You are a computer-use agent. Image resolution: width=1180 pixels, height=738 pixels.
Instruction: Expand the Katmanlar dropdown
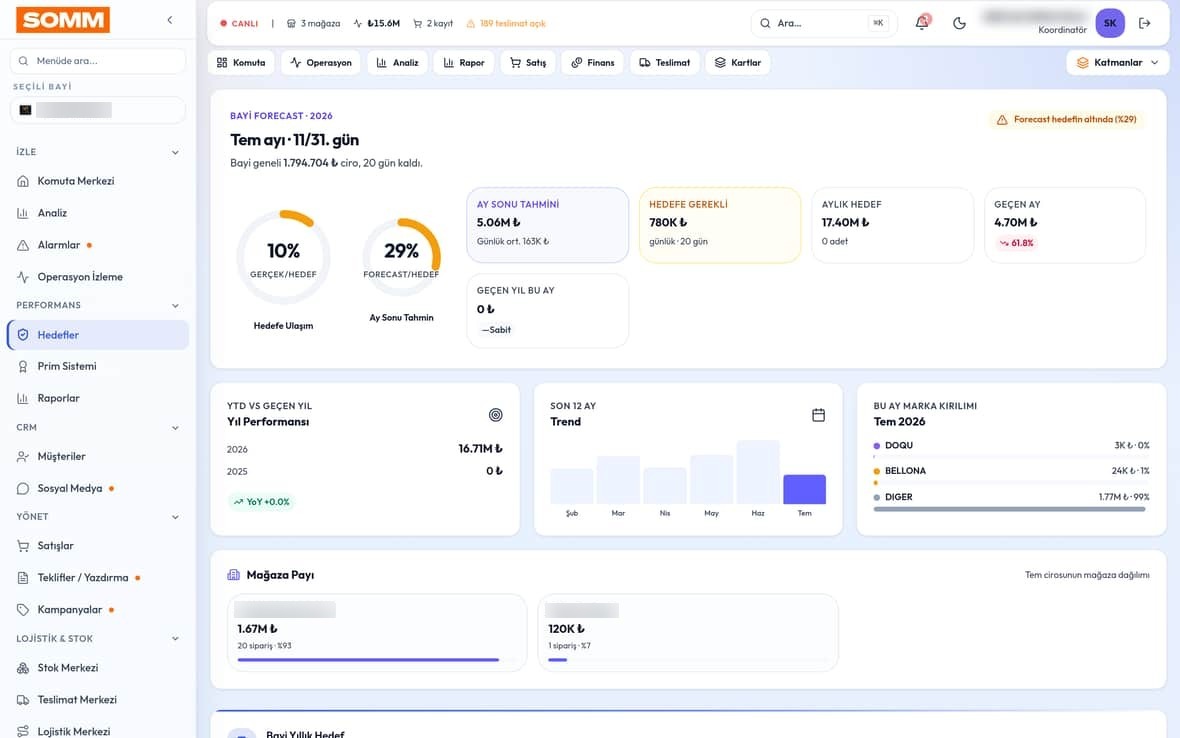(1118, 62)
